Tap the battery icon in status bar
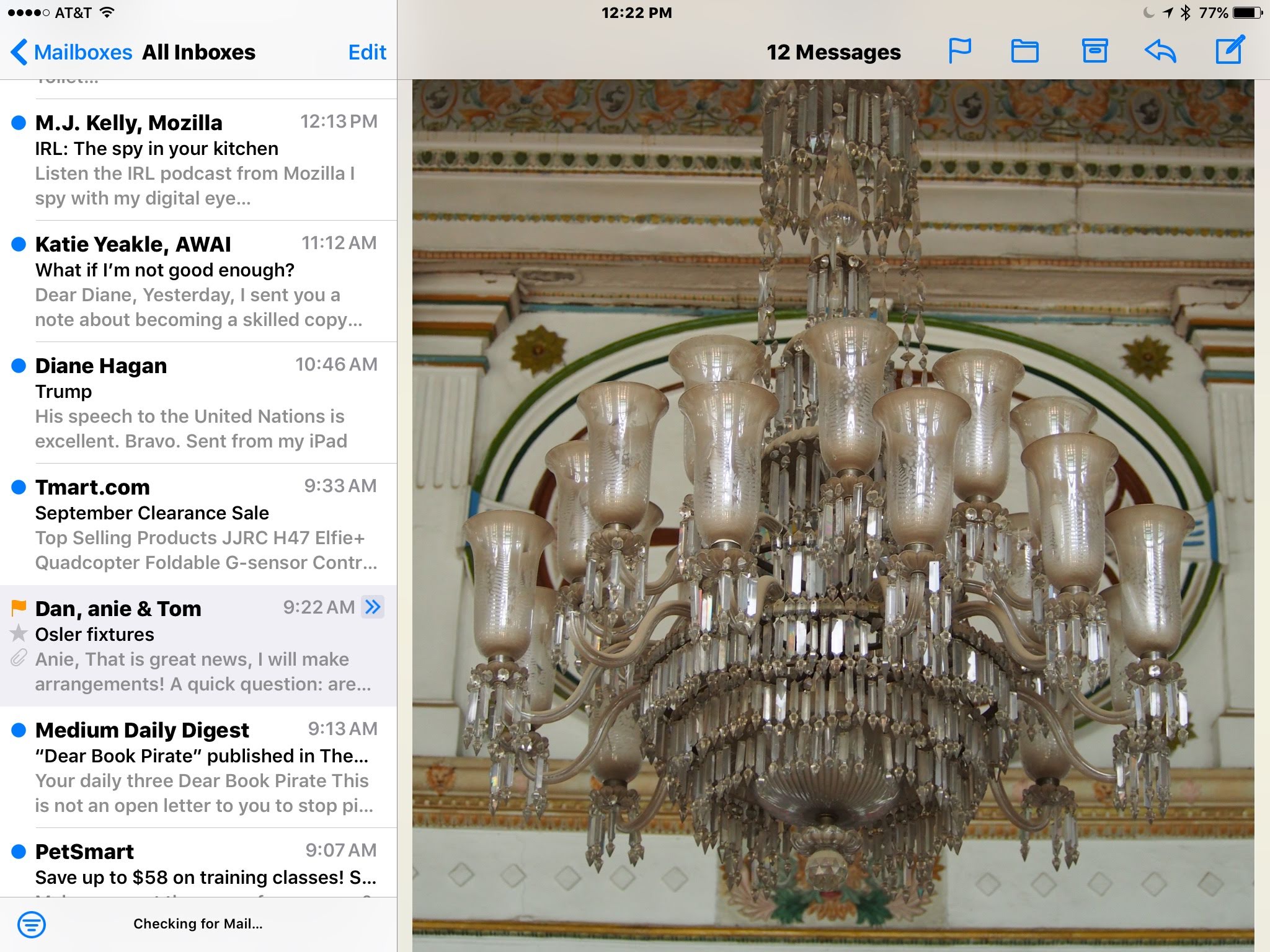 1247,12
